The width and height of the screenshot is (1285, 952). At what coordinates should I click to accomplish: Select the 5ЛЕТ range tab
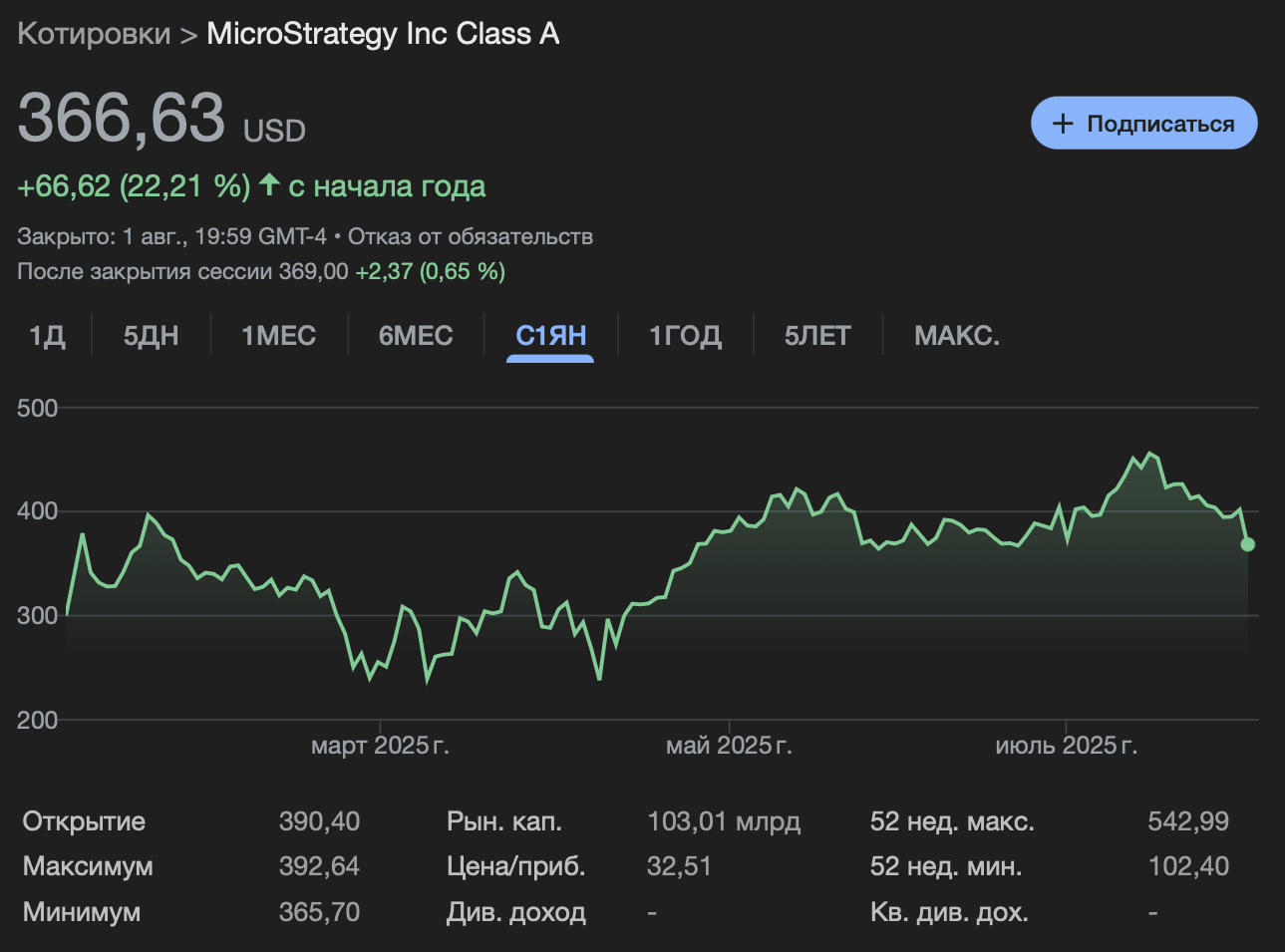click(817, 336)
